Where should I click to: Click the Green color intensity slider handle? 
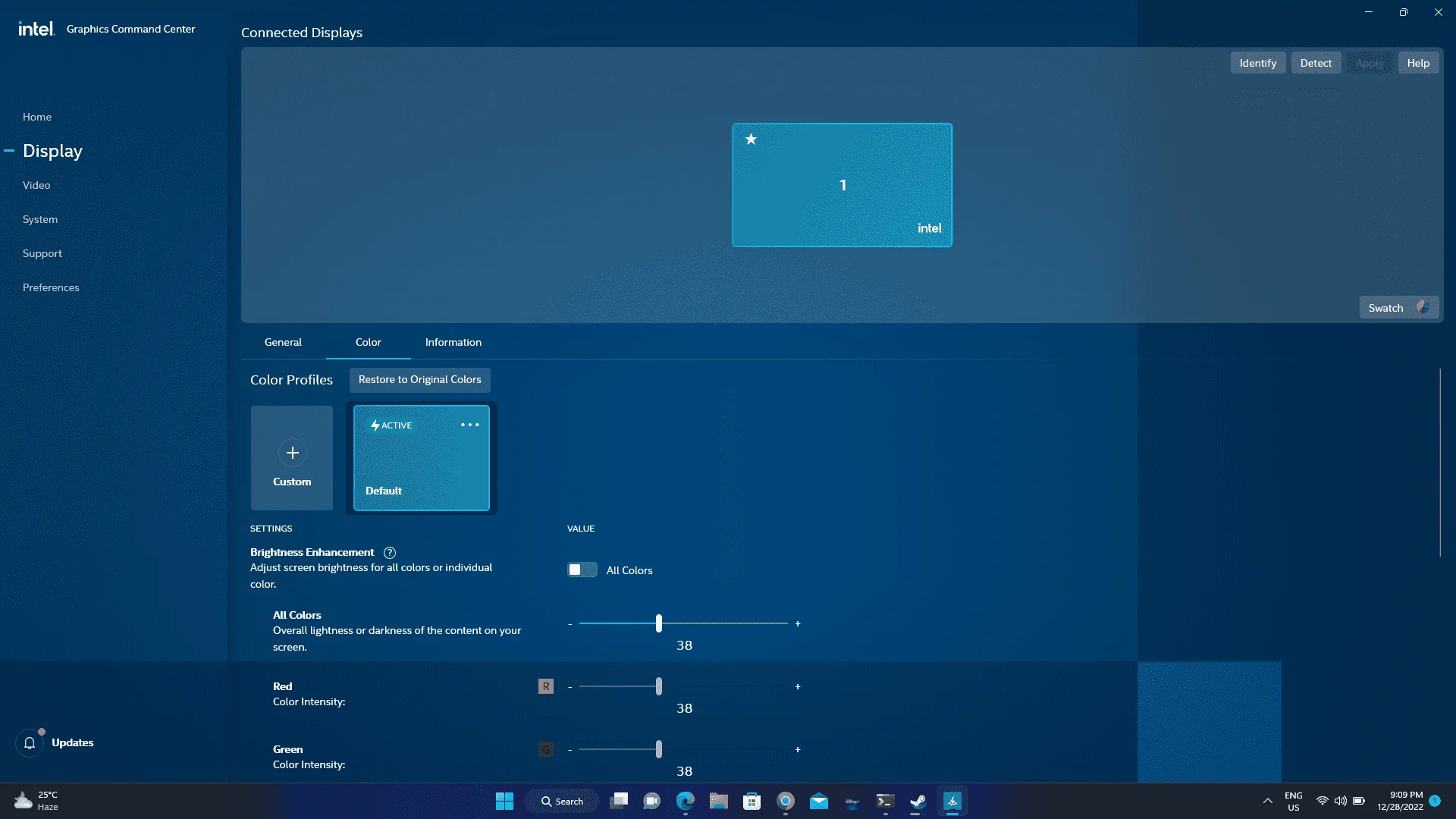coord(659,749)
